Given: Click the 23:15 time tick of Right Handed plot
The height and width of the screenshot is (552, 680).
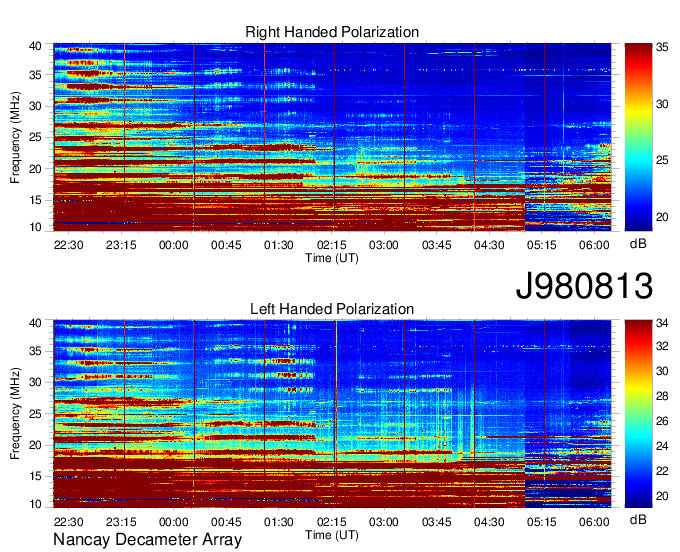Looking at the screenshot, I should (x=121, y=245).
